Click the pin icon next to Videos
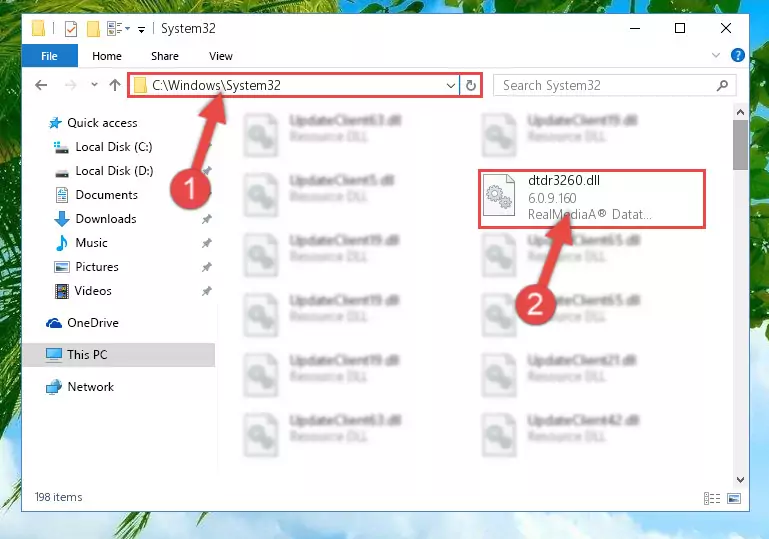This screenshot has height=539, width=769. (x=207, y=291)
